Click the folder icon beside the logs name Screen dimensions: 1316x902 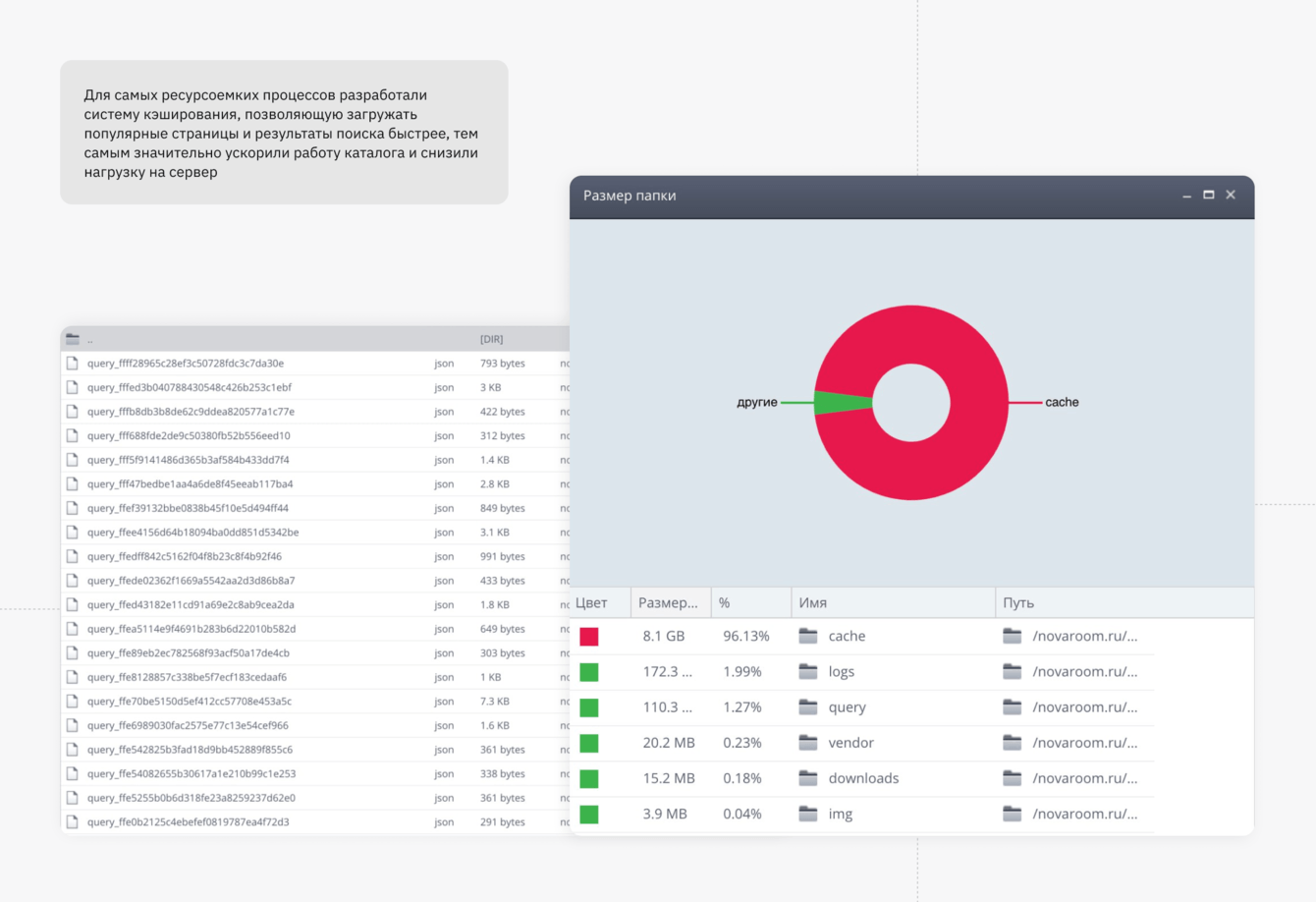point(808,671)
